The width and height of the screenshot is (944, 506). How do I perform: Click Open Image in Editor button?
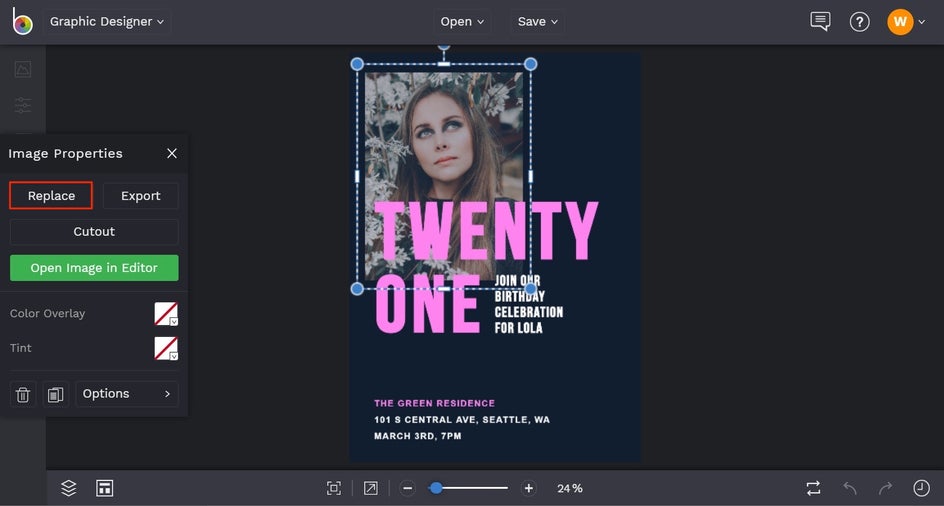click(94, 268)
